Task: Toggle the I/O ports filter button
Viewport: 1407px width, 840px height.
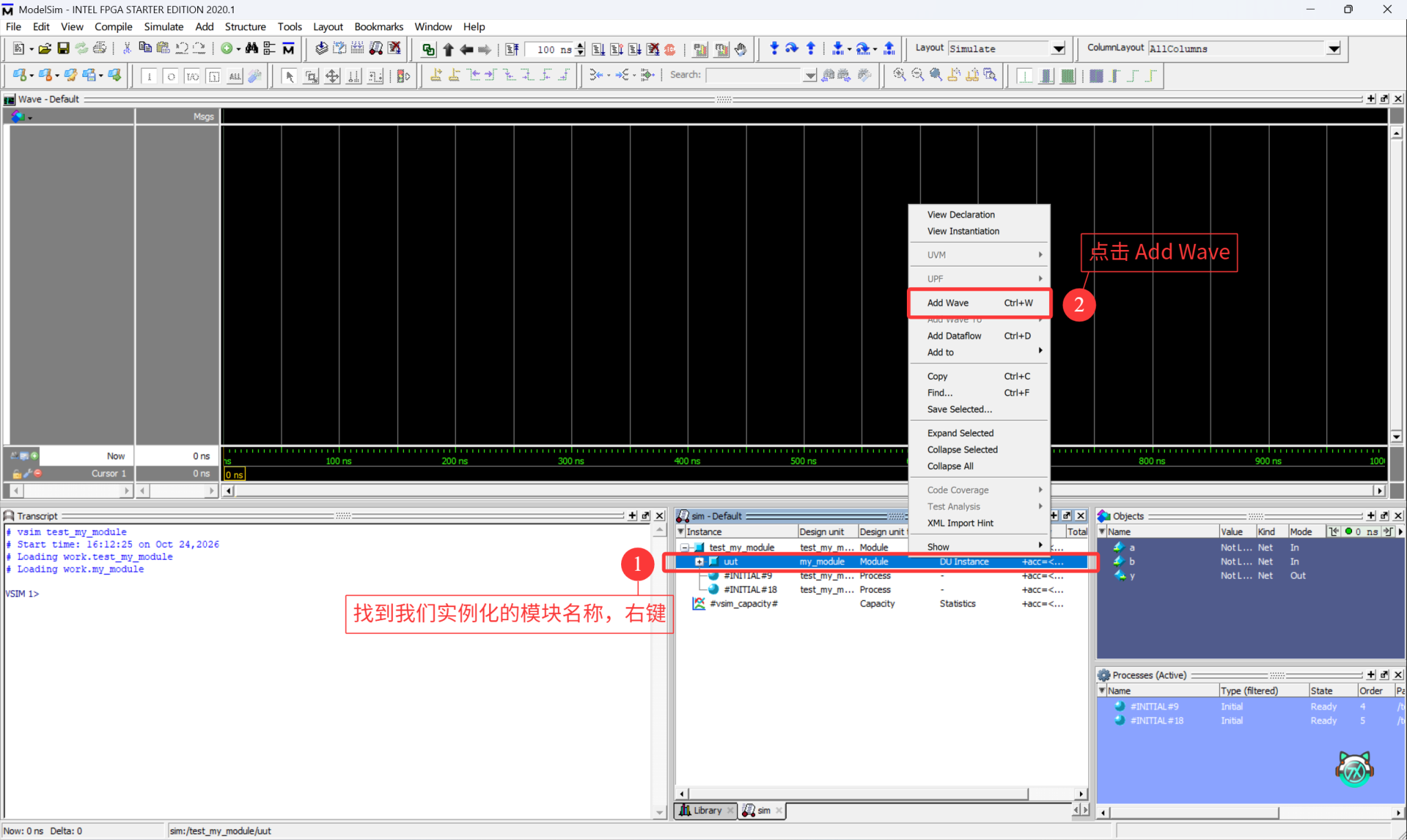Action: coord(192,76)
